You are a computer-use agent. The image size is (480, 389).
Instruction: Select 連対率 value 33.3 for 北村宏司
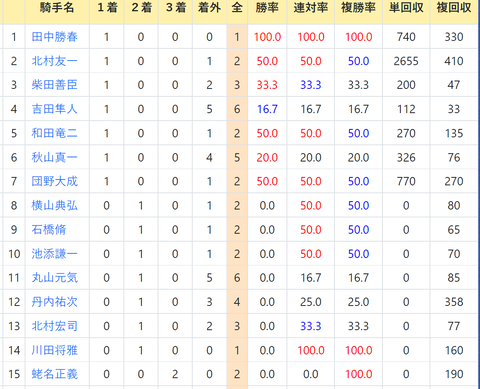pyautogui.click(x=311, y=326)
